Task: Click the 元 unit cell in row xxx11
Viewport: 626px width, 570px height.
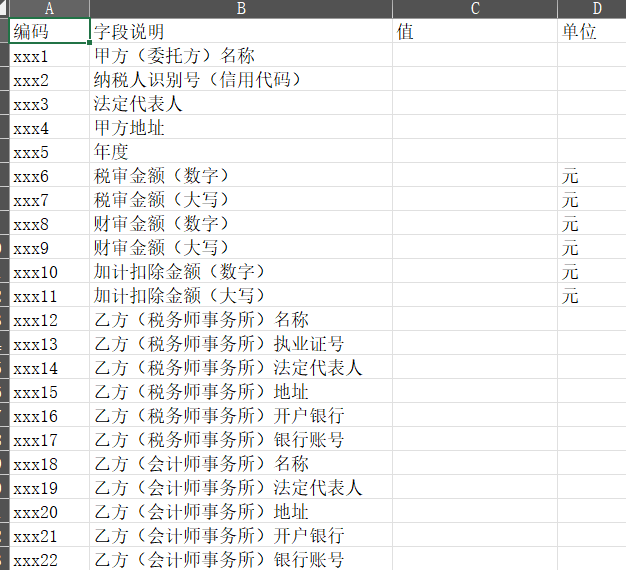Action: tap(592, 295)
